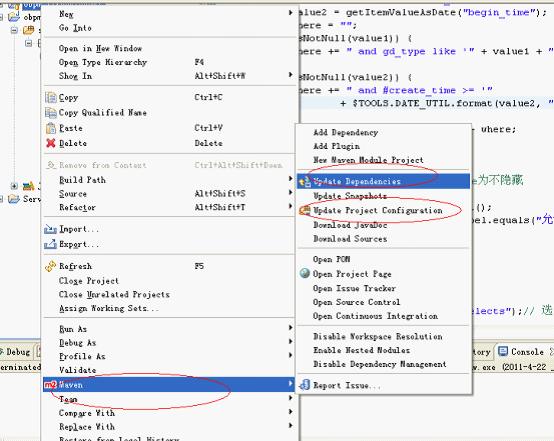
Task: Expand the Run As submenu arrow
Action: point(290,328)
